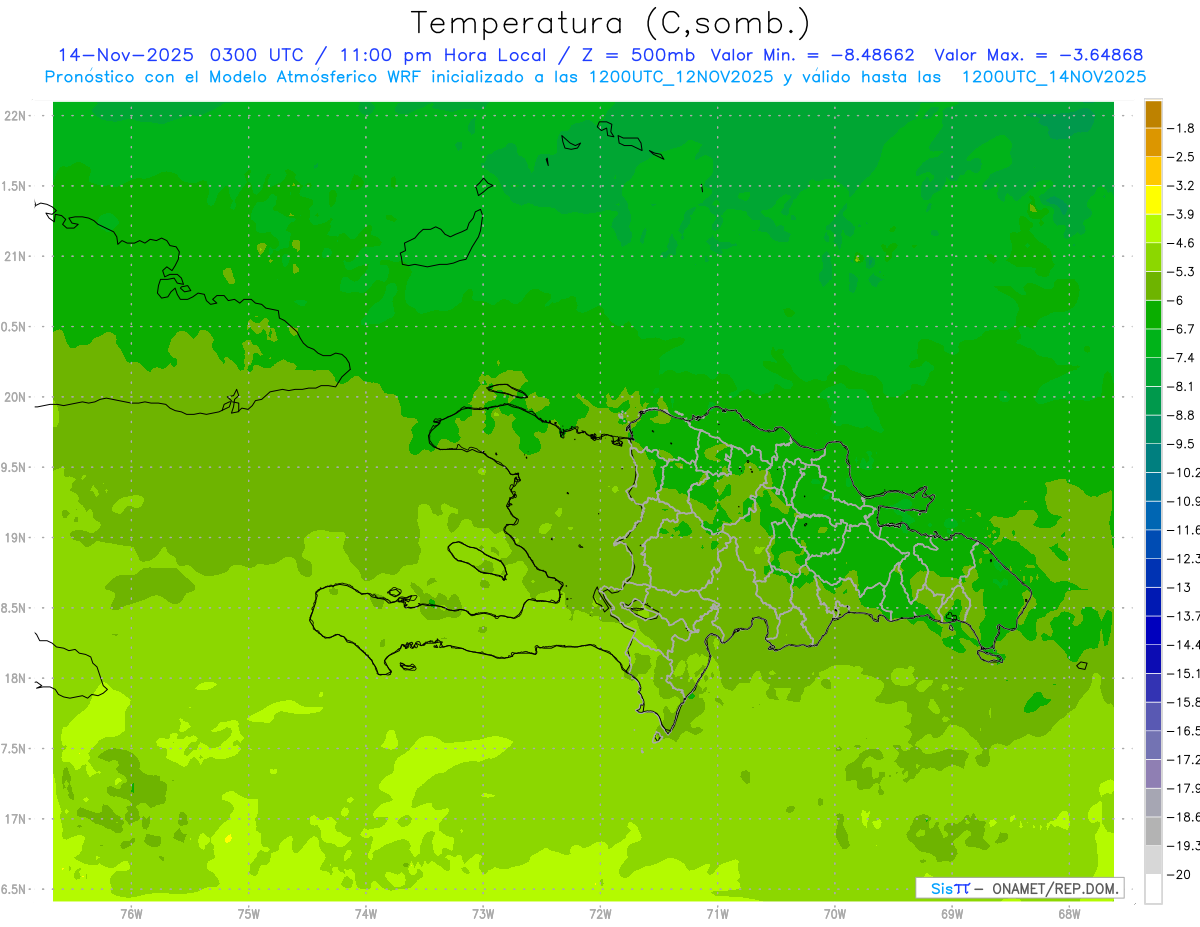This screenshot has width=1200, height=927.
Task: Click the "74W" longitude label
Action: tap(366, 913)
